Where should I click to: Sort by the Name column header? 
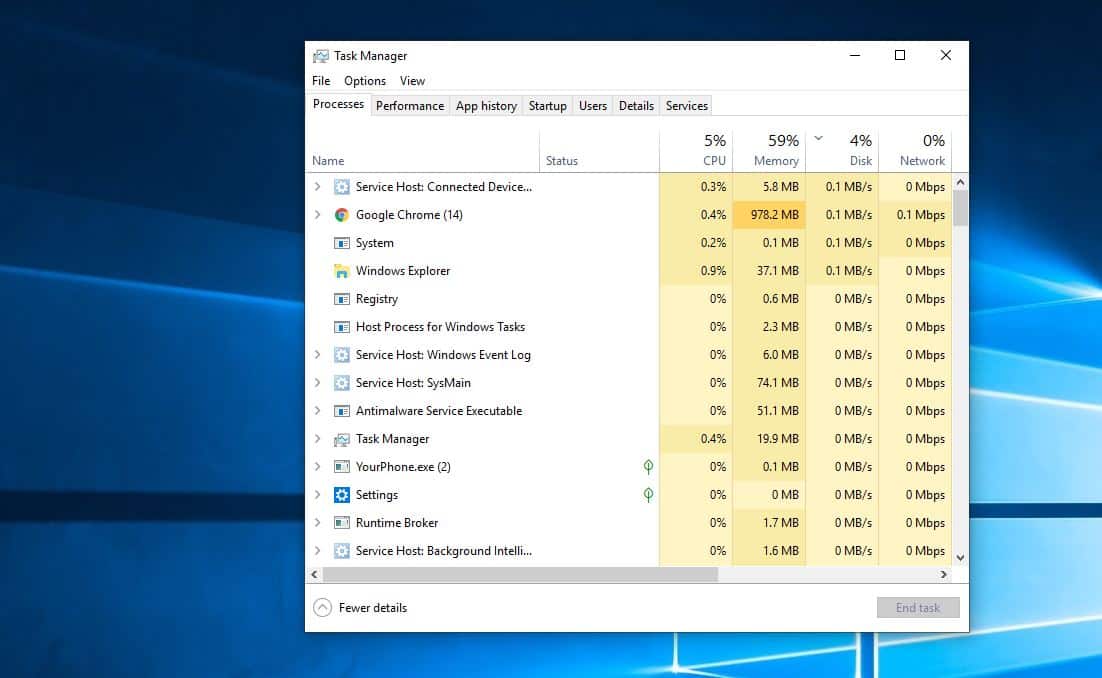click(x=422, y=151)
